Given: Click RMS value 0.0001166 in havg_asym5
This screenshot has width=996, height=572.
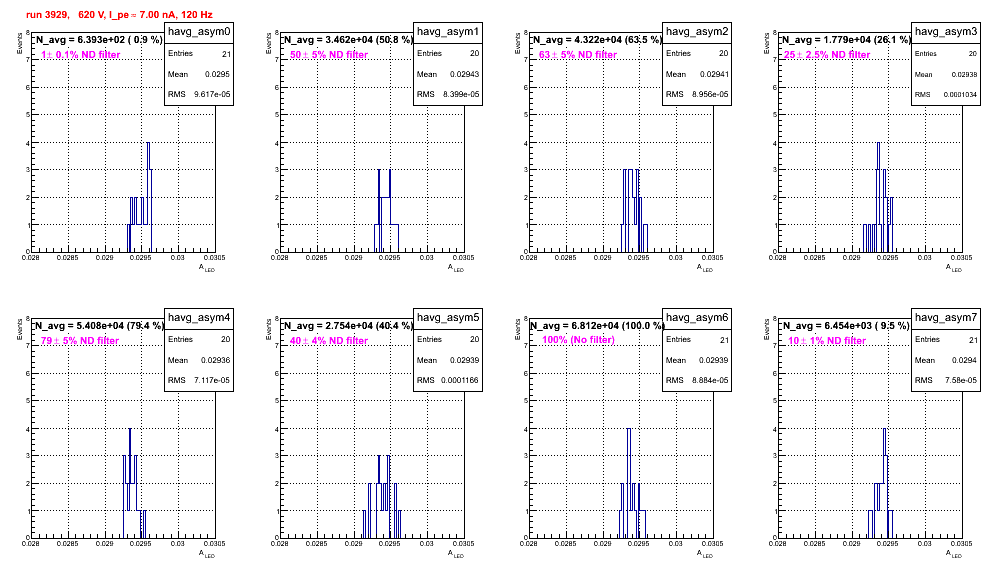Looking at the screenshot, I should [462, 380].
